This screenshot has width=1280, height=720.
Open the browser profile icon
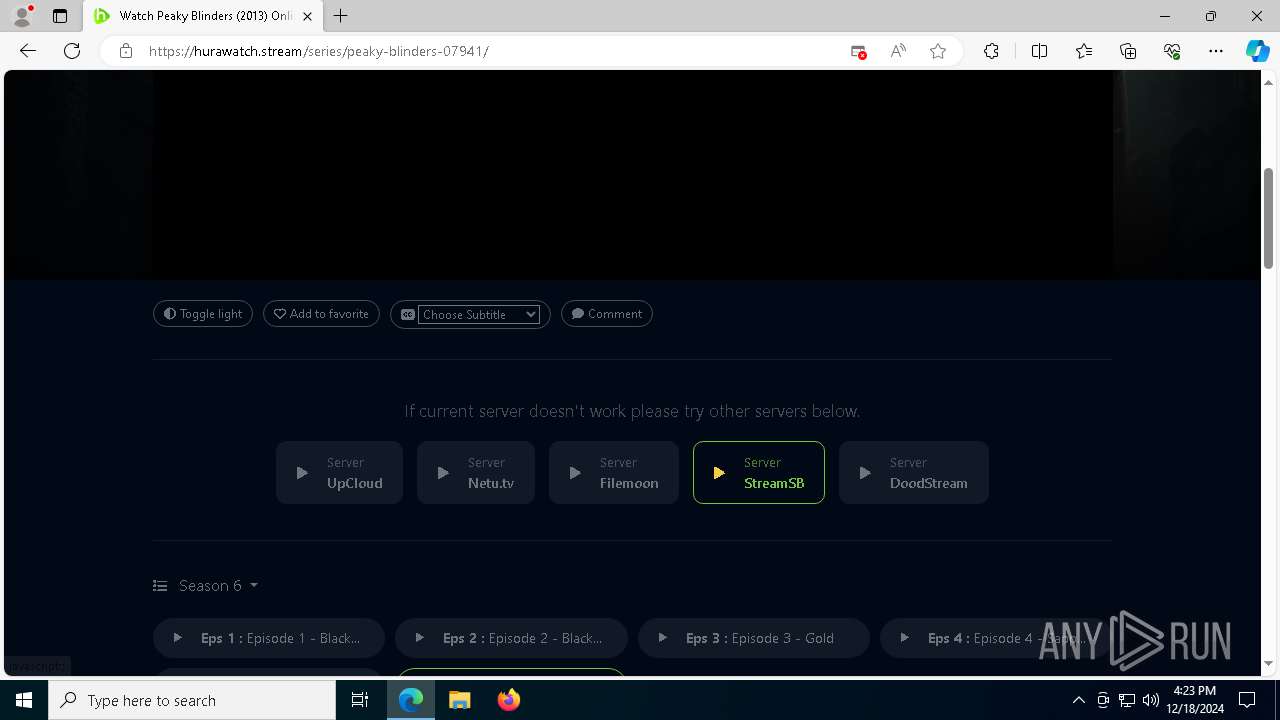pos(22,16)
